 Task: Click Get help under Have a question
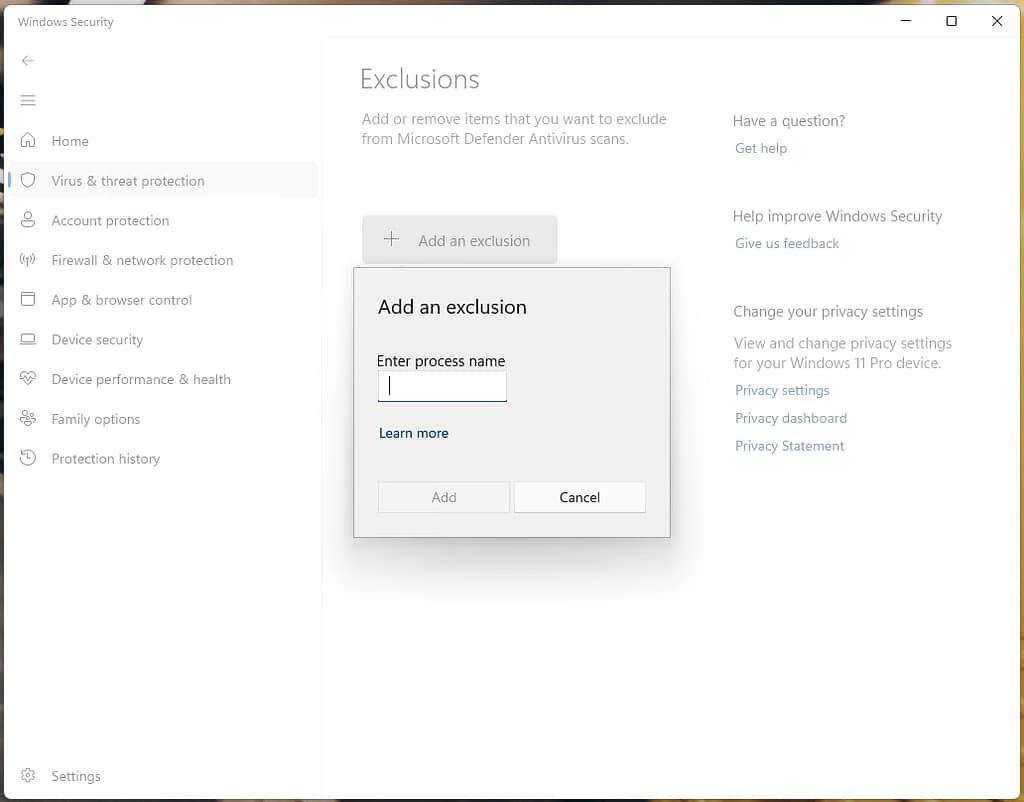tap(761, 148)
